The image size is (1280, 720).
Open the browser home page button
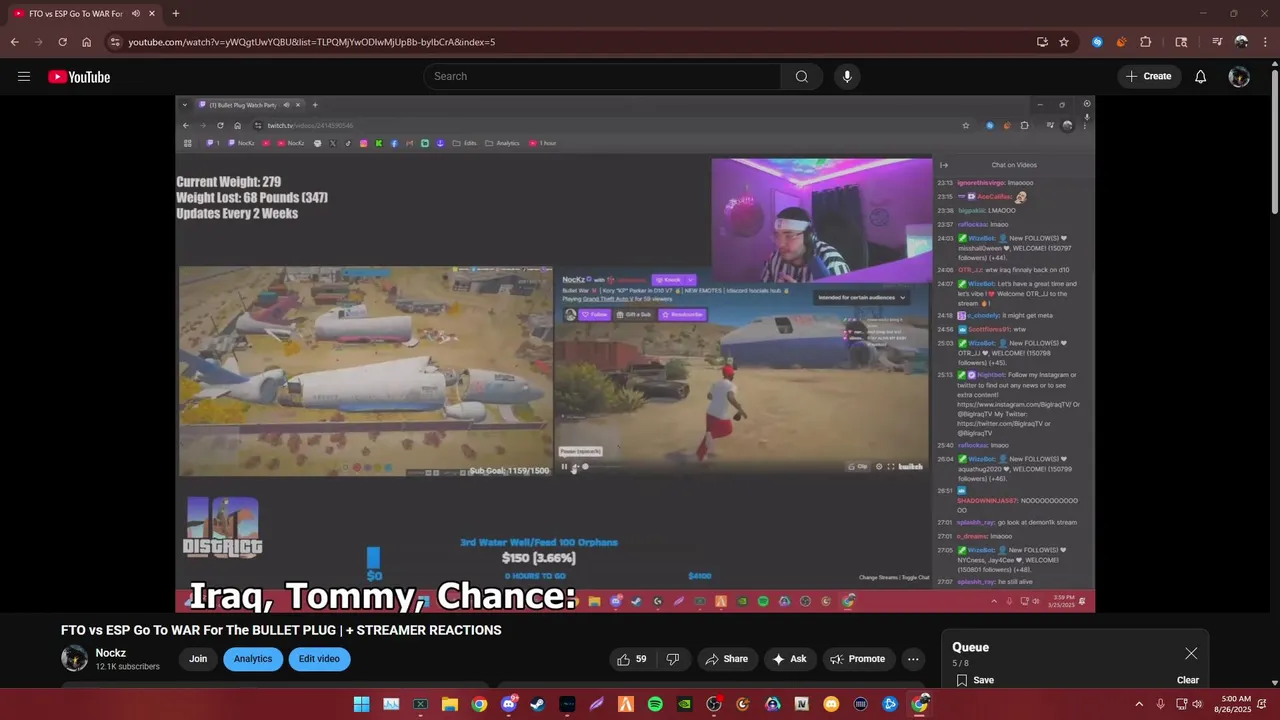coord(87,42)
